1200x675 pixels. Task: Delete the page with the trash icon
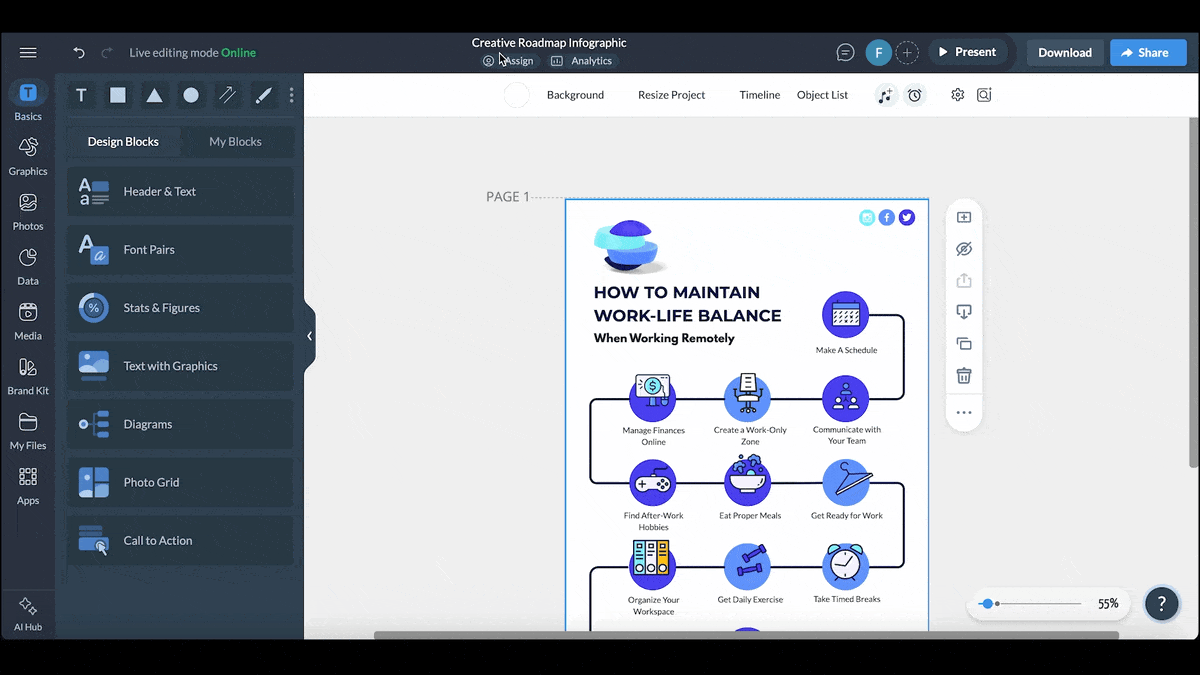pyautogui.click(x=964, y=375)
